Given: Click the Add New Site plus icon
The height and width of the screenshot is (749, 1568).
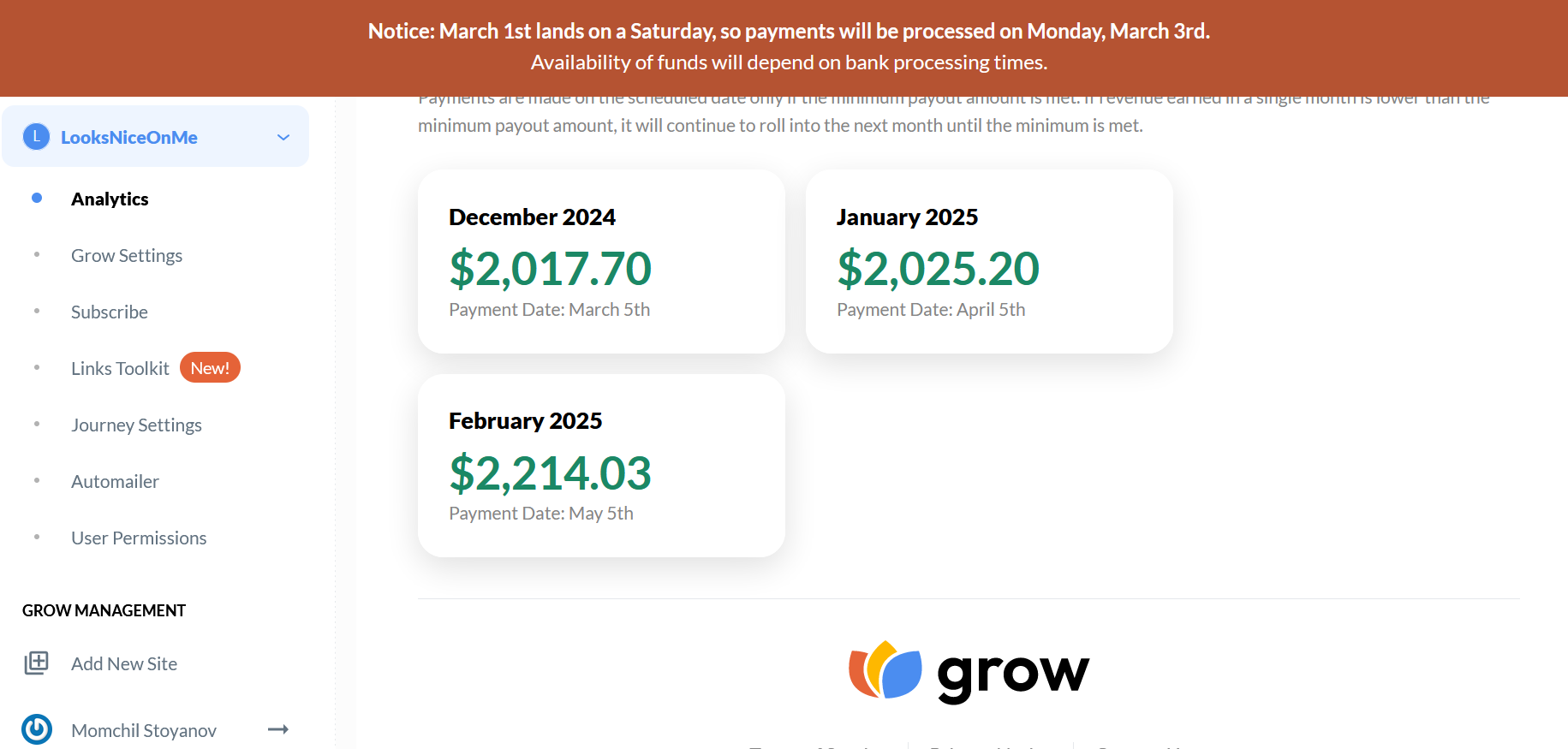Looking at the screenshot, I should click(x=36, y=663).
